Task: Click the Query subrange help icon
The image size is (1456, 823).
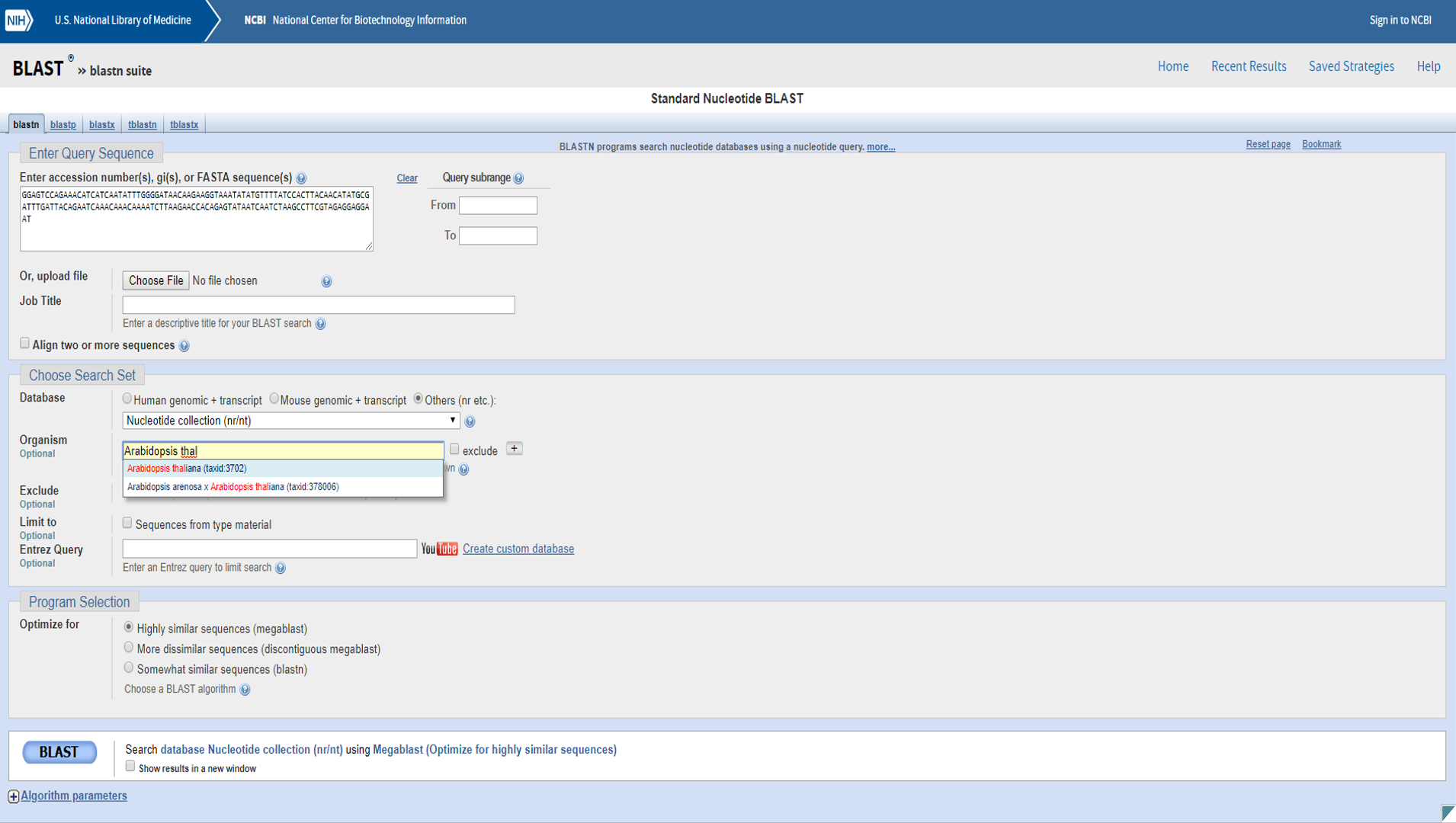Action: pyautogui.click(x=518, y=178)
